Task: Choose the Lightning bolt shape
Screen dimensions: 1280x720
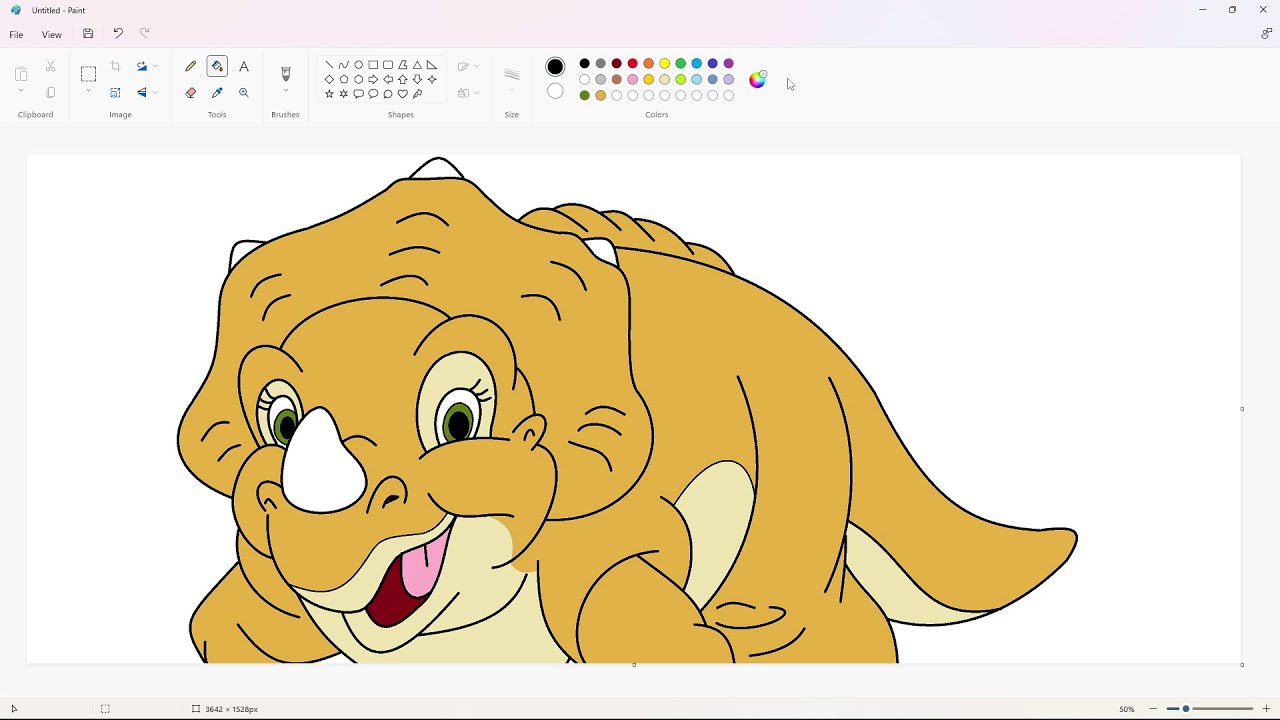Action: pos(417,94)
